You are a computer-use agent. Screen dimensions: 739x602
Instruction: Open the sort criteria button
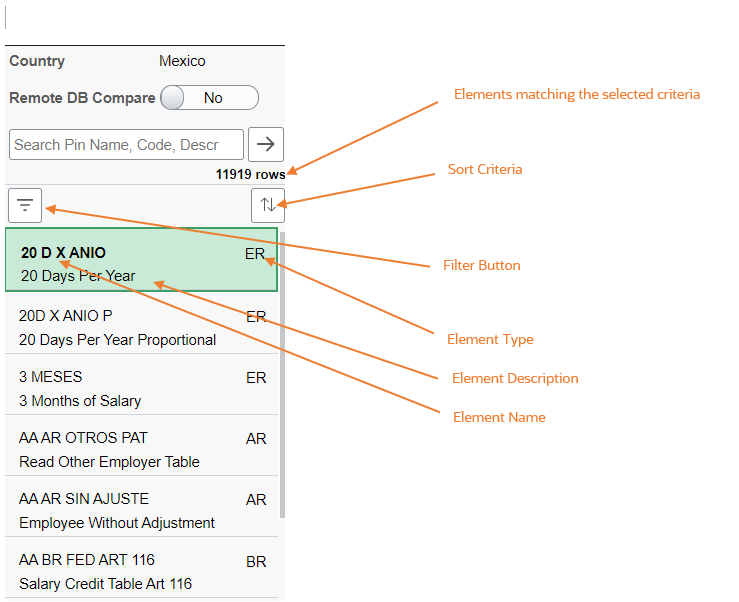[x=267, y=205]
